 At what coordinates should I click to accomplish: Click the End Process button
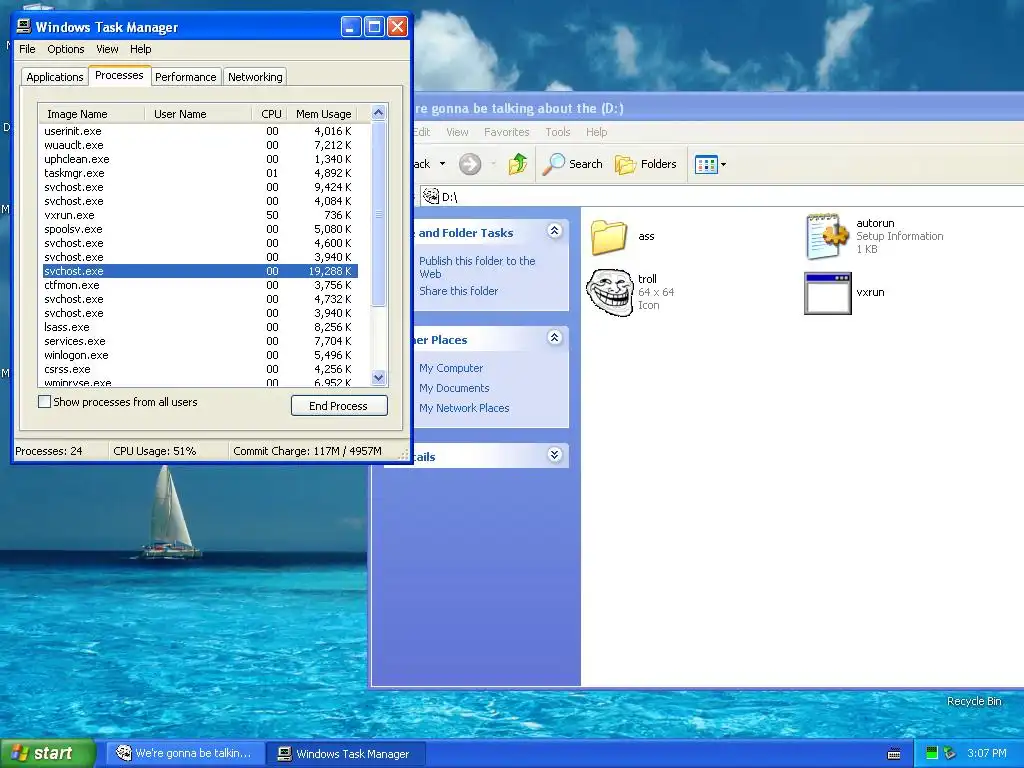click(x=339, y=406)
